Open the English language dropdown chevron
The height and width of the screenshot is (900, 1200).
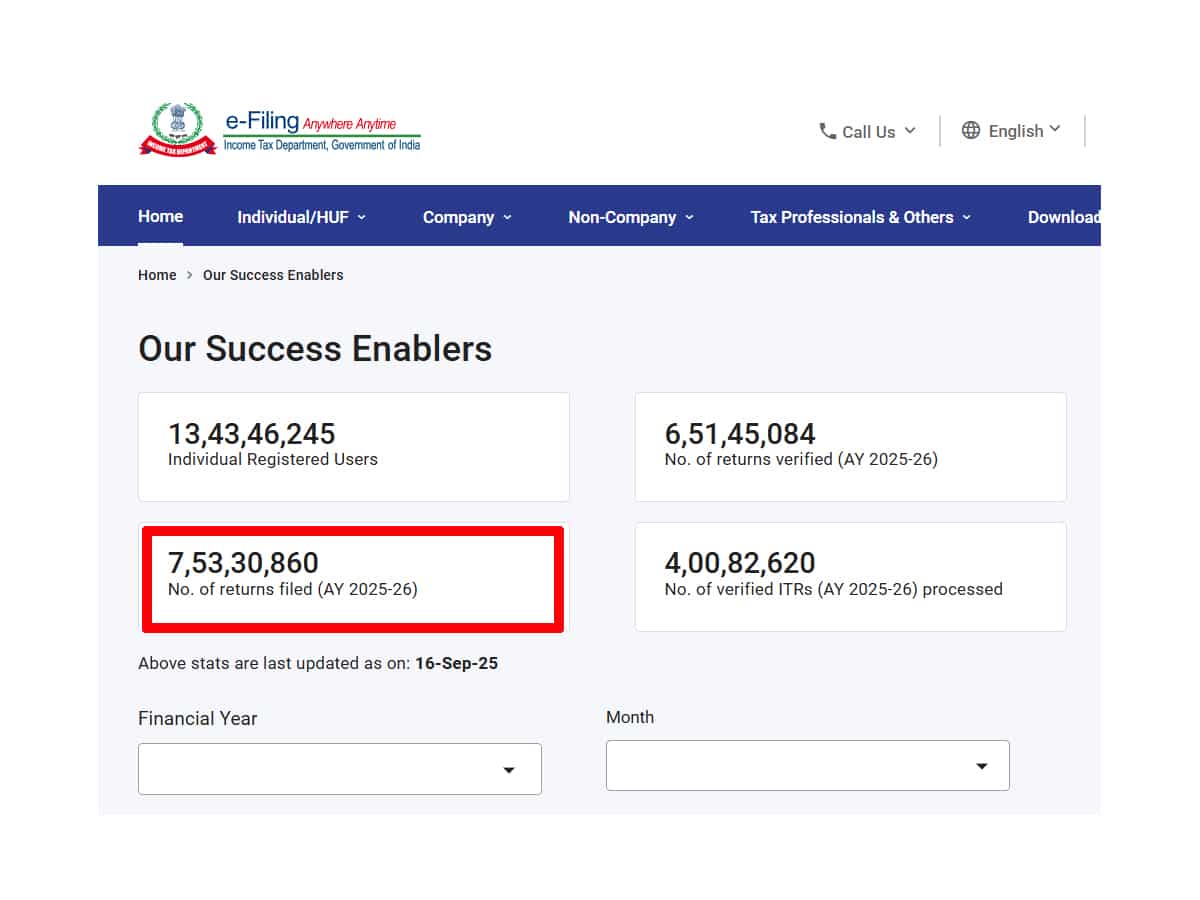(x=1055, y=129)
